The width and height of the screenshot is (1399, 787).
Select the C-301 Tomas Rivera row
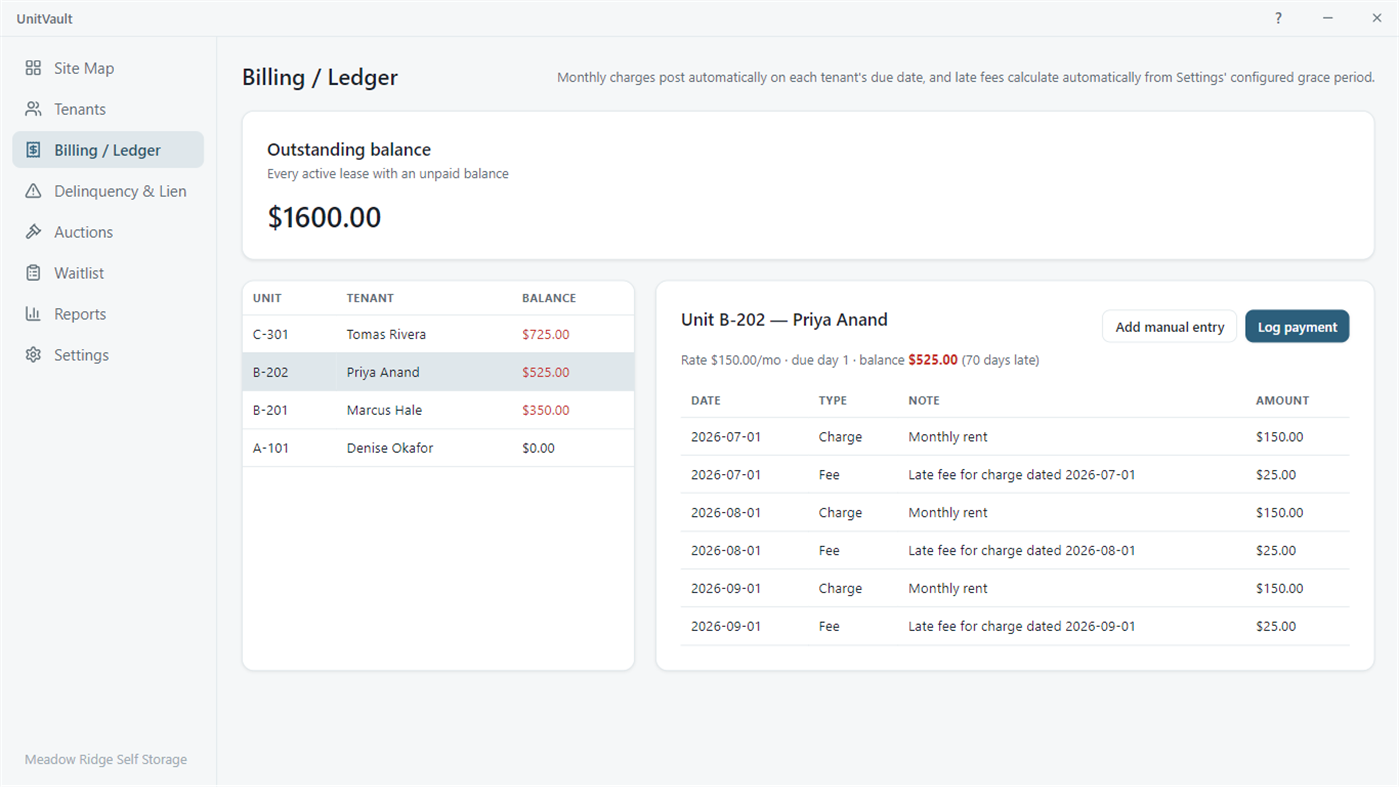(x=438, y=334)
